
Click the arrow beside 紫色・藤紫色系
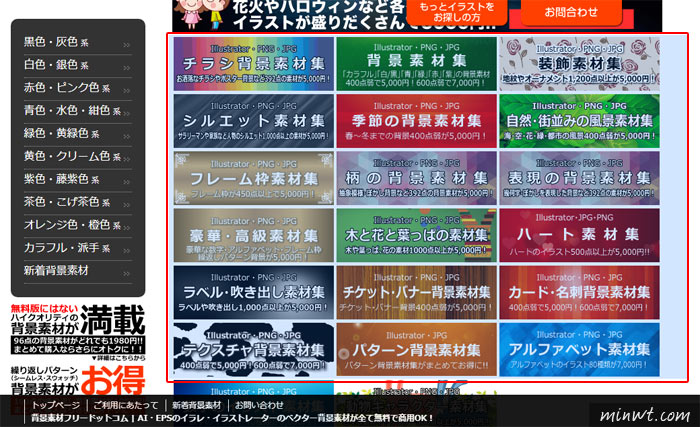pos(126,182)
